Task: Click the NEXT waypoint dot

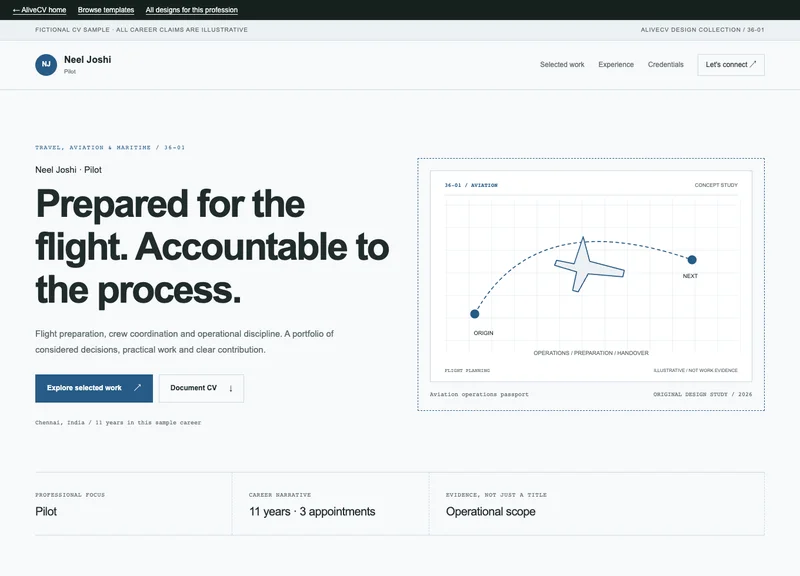Action: [692, 260]
